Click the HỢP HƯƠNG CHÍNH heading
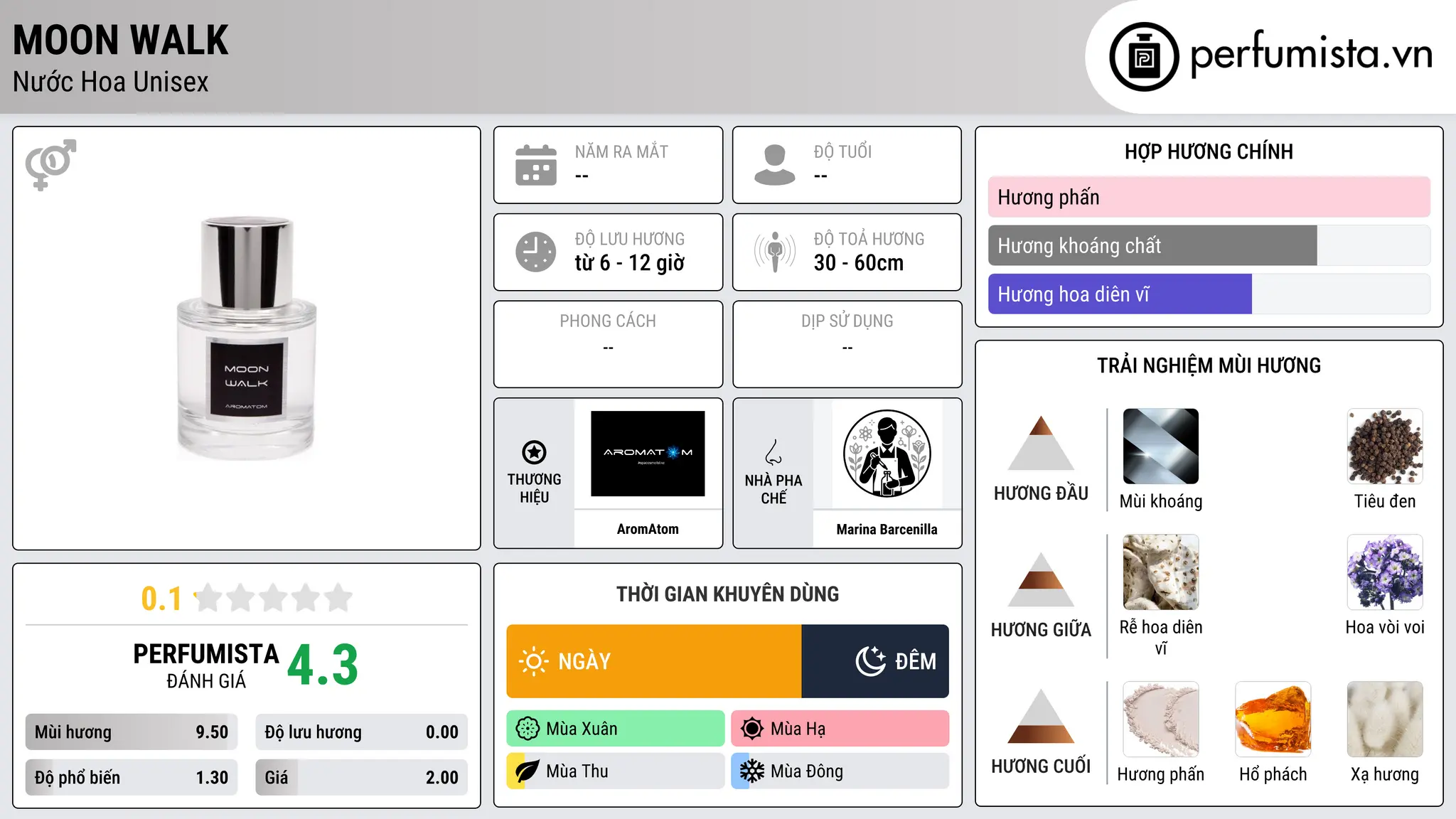 click(1209, 151)
